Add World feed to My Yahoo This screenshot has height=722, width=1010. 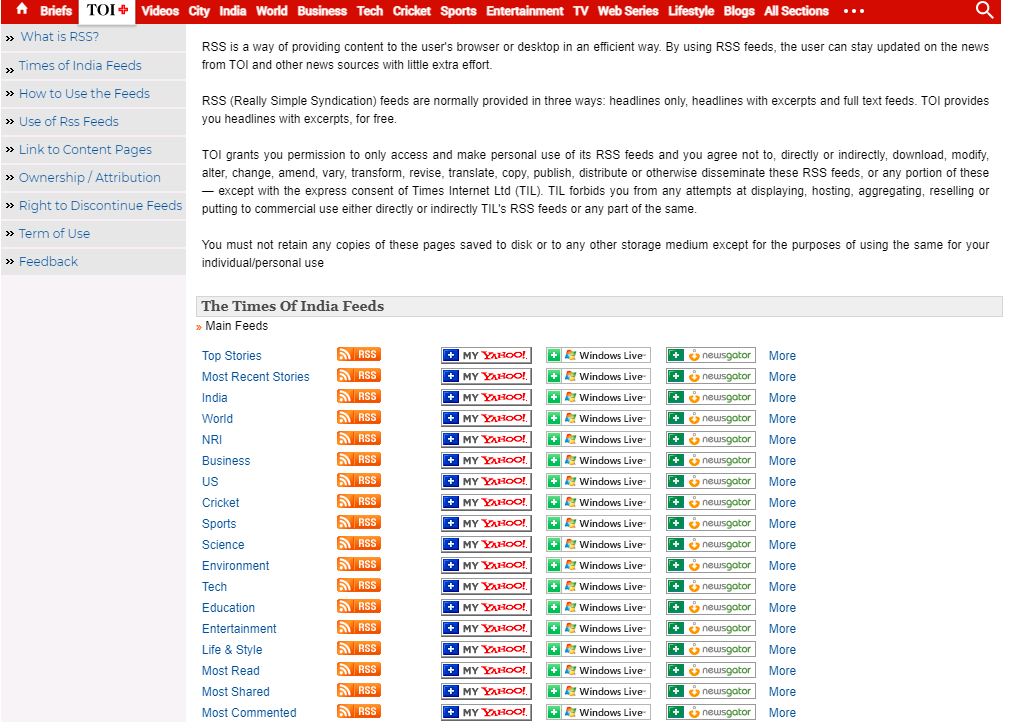point(486,419)
